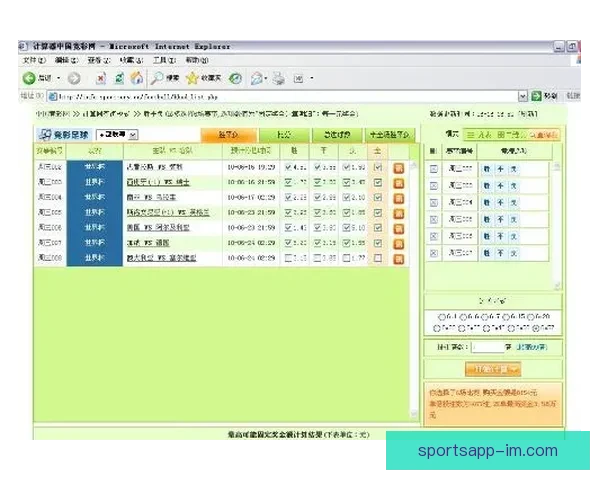
Task: Click the green Go arrow beside address bar
Action: [x=536, y=96]
